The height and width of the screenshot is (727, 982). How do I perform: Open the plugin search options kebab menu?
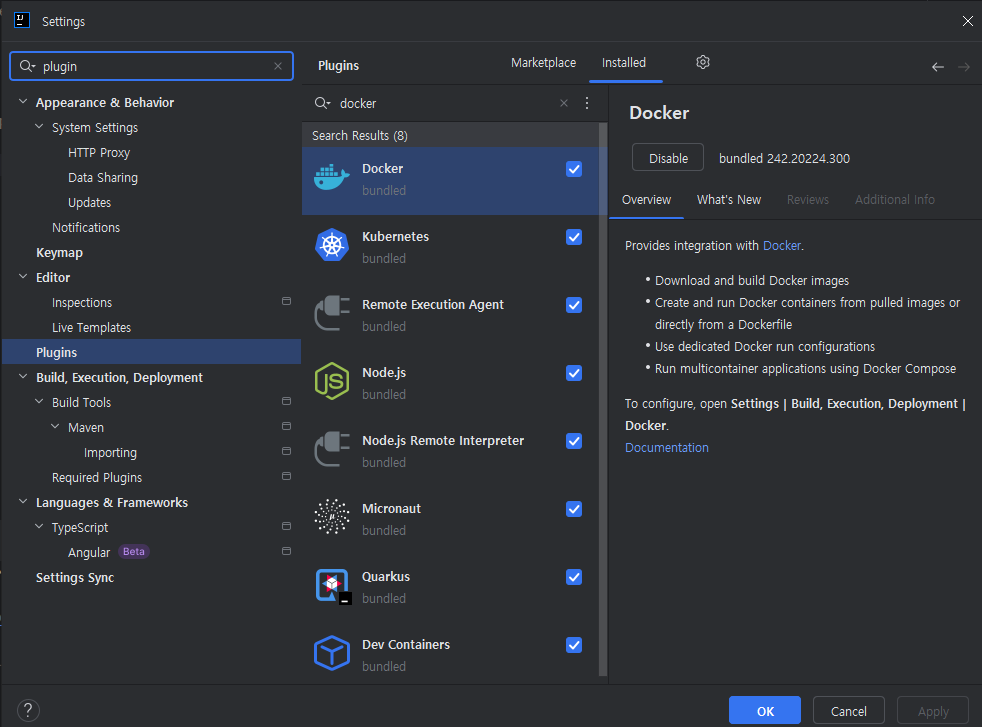587,103
